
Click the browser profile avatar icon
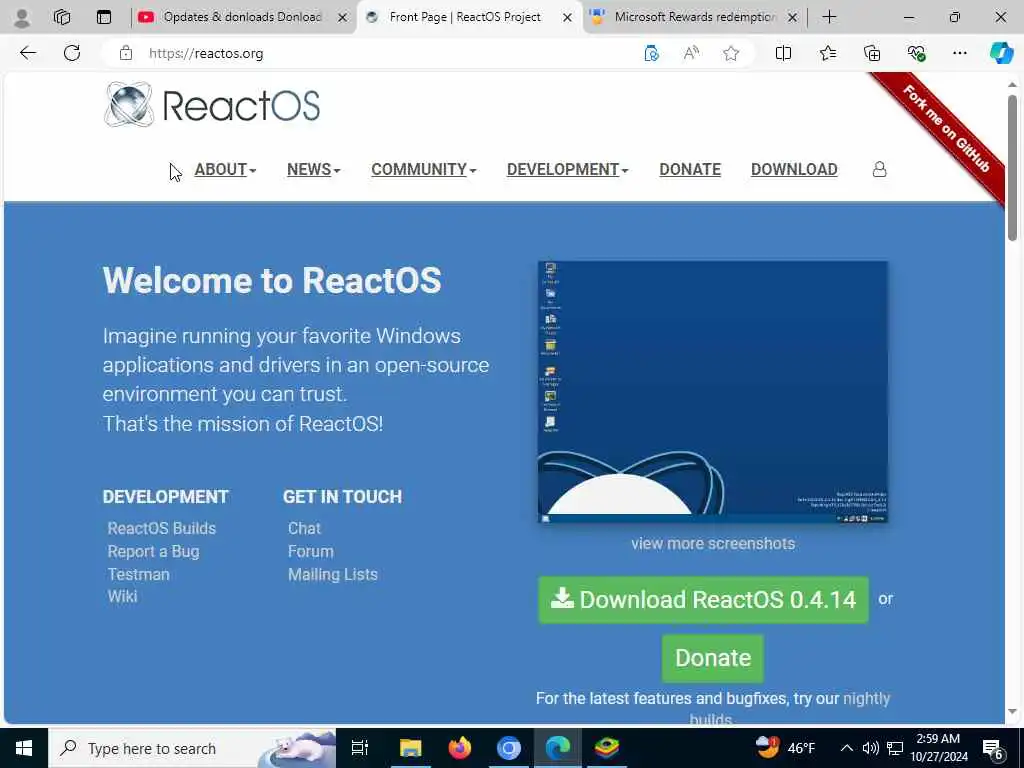22,18
